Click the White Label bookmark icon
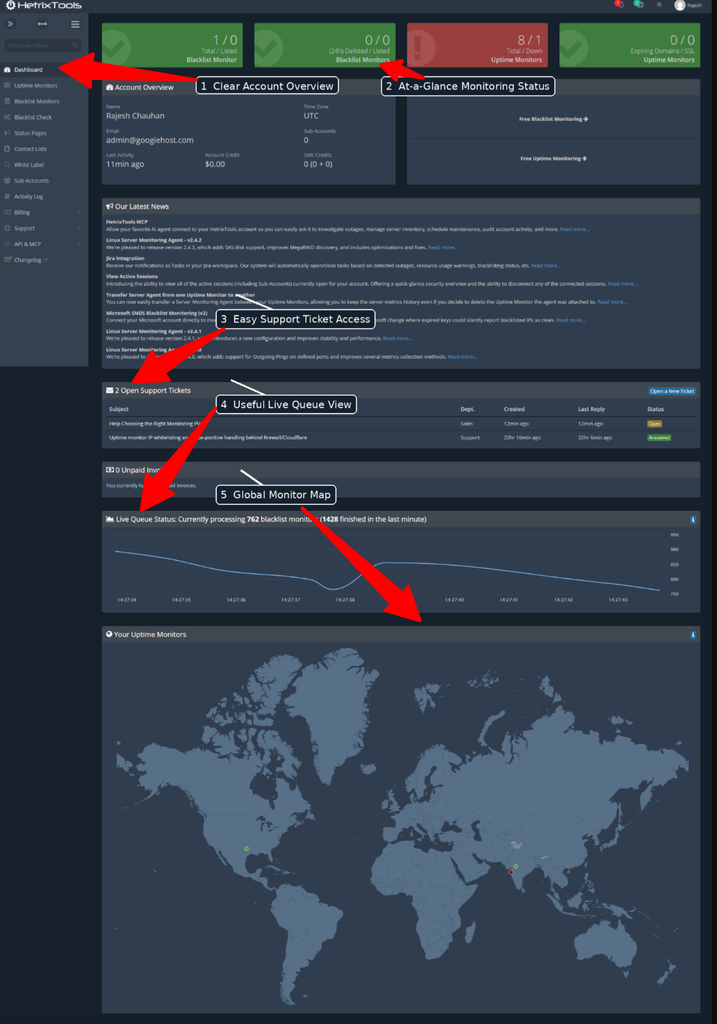 tap(7, 165)
